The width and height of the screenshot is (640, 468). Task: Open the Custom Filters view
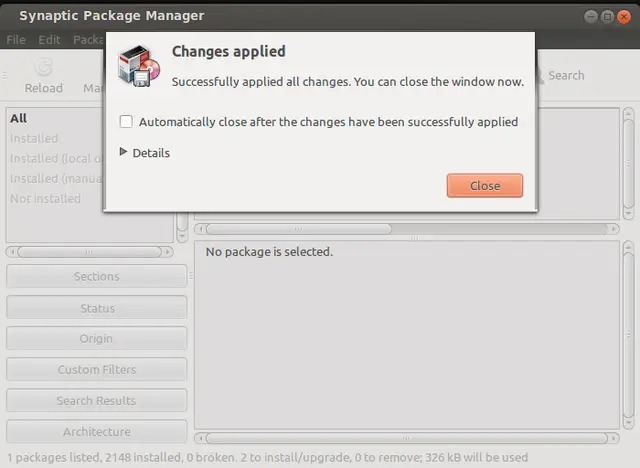[97, 369]
